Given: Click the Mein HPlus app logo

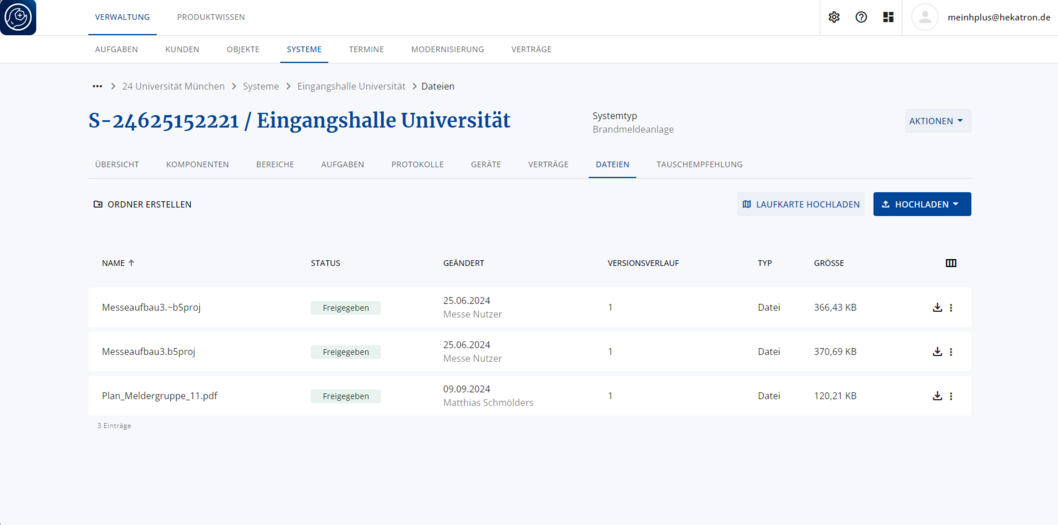Looking at the screenshot, I should click(18, 18).
